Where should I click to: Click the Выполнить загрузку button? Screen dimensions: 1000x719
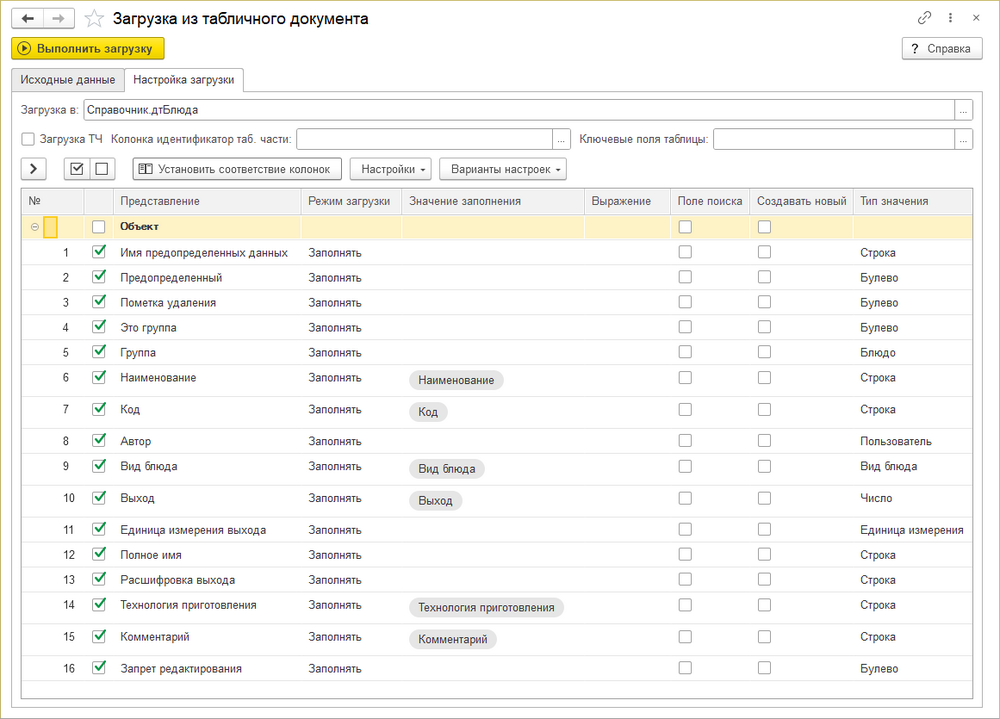coord(87,48)
